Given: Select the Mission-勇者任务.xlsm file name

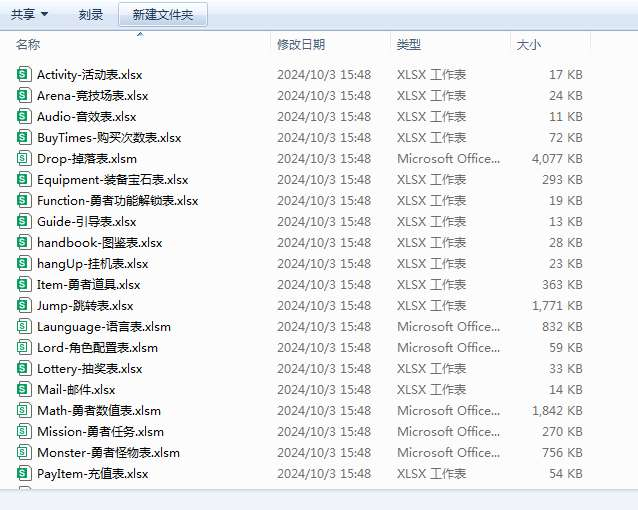Looking at the screenshot, I should click(100, 432).
